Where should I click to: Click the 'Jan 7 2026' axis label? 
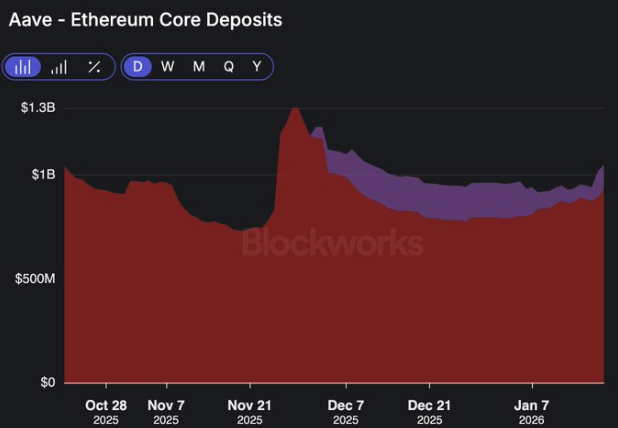532,412
